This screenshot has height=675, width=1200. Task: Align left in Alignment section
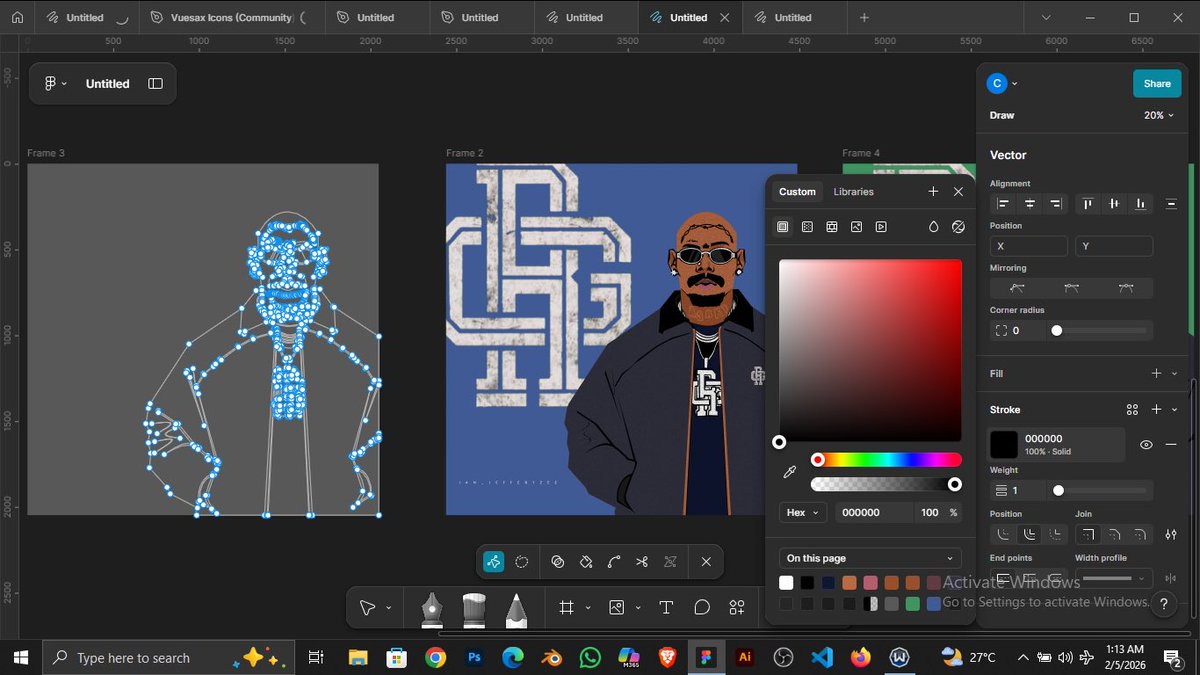(1003, 203)
